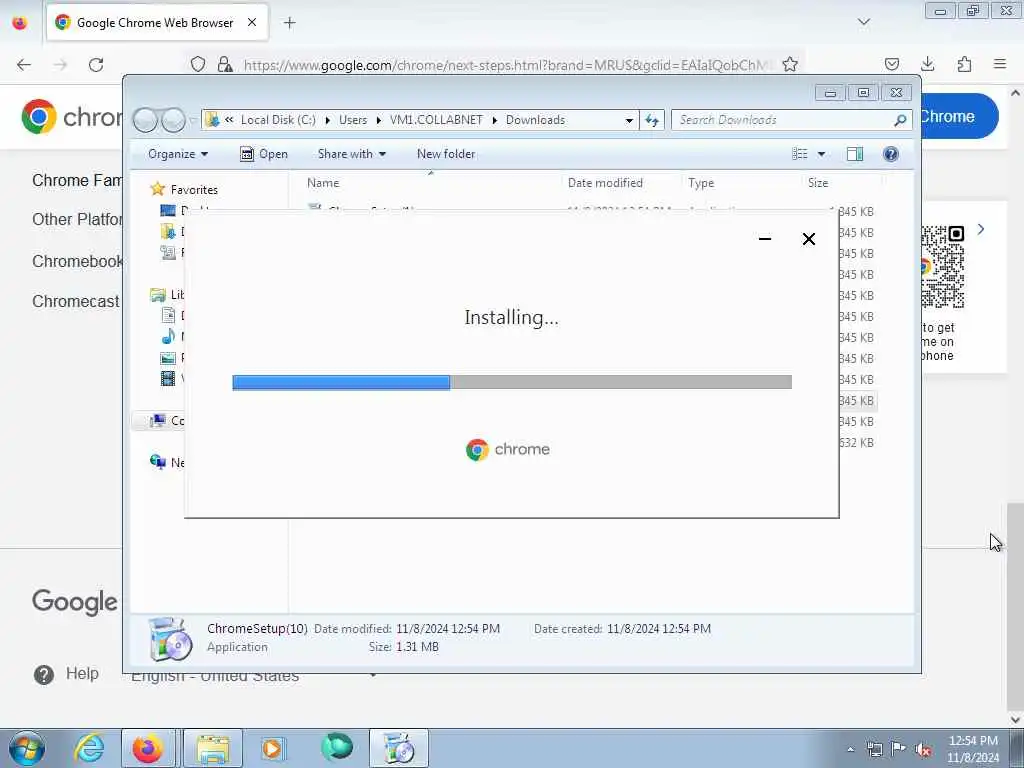Open Windows Media Player from taskbar
This screenshot has height=768, width=1024.
click(x=272, y=748)
